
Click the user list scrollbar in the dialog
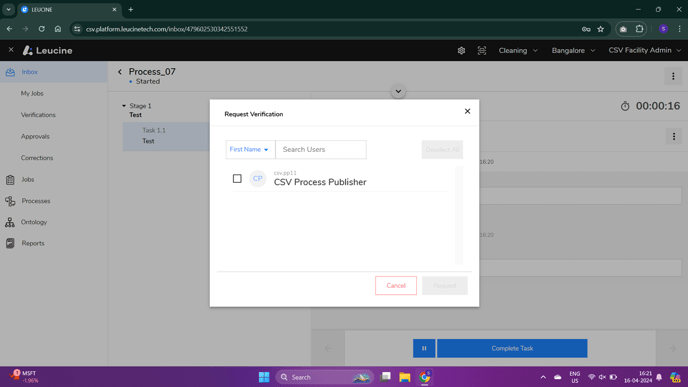point(459,215)
